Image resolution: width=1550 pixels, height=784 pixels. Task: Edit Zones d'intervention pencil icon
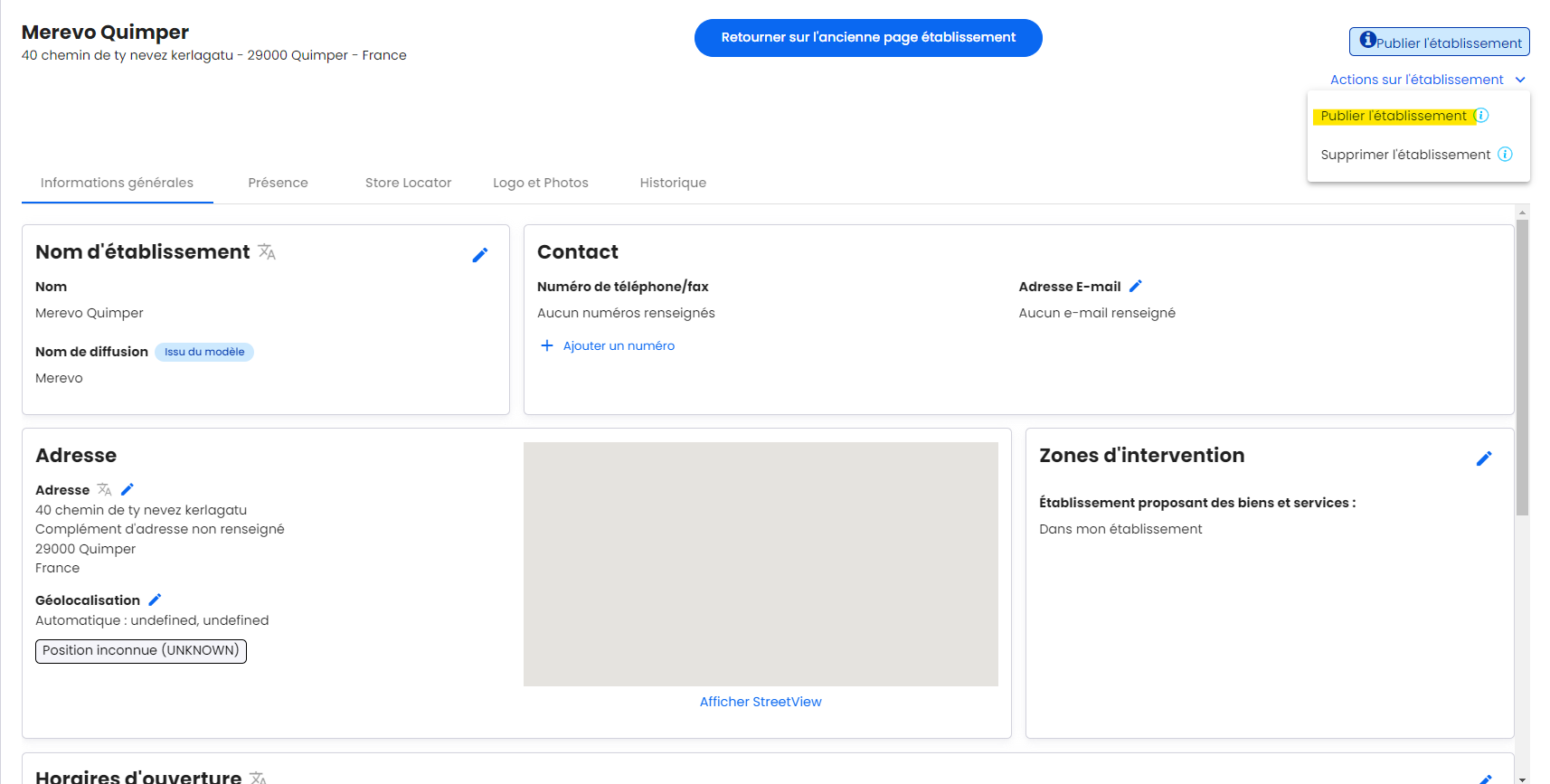coord(1484,458)
